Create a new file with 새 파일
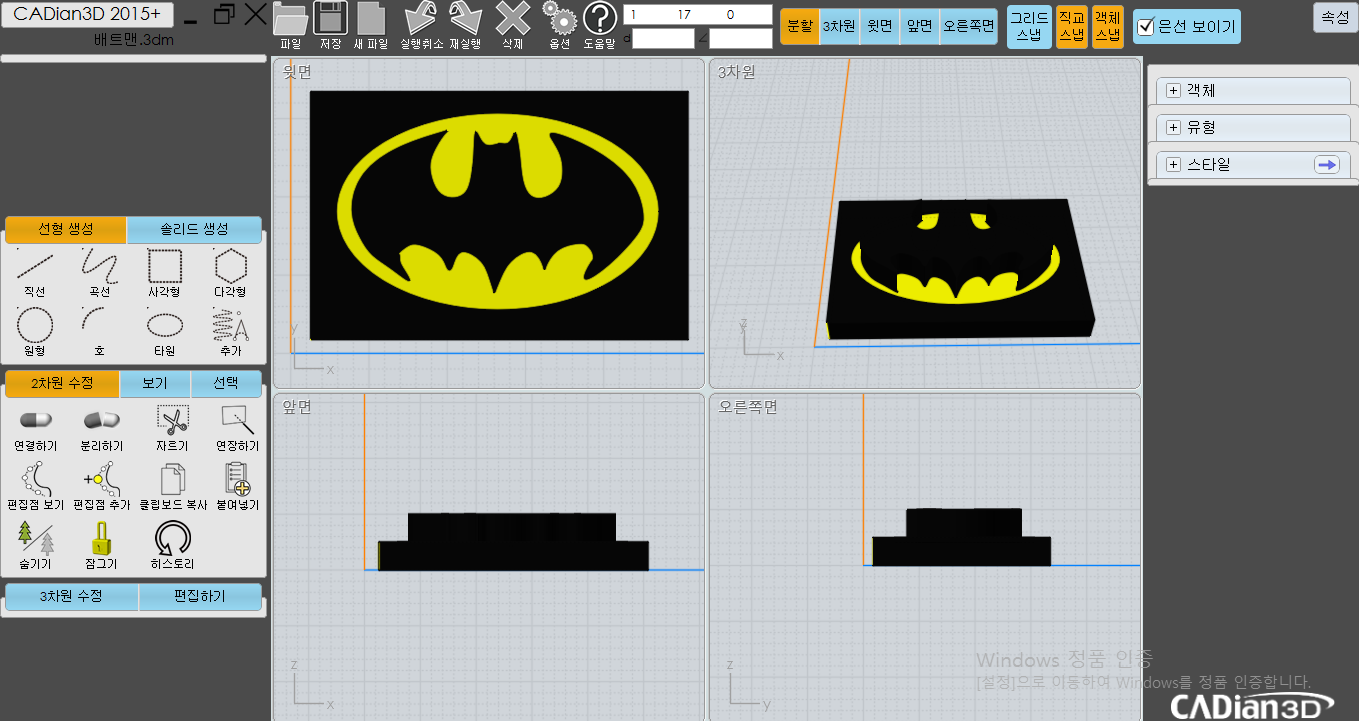 [371, 25]
